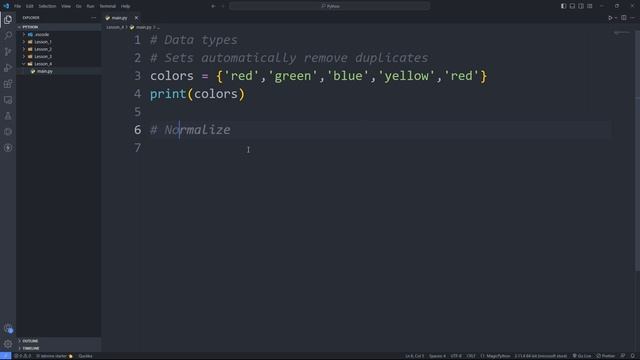Image resolution: width=640 pixels, height=360 pixels.
Task: Open the Source Control view
Action: tap(8, 51)
